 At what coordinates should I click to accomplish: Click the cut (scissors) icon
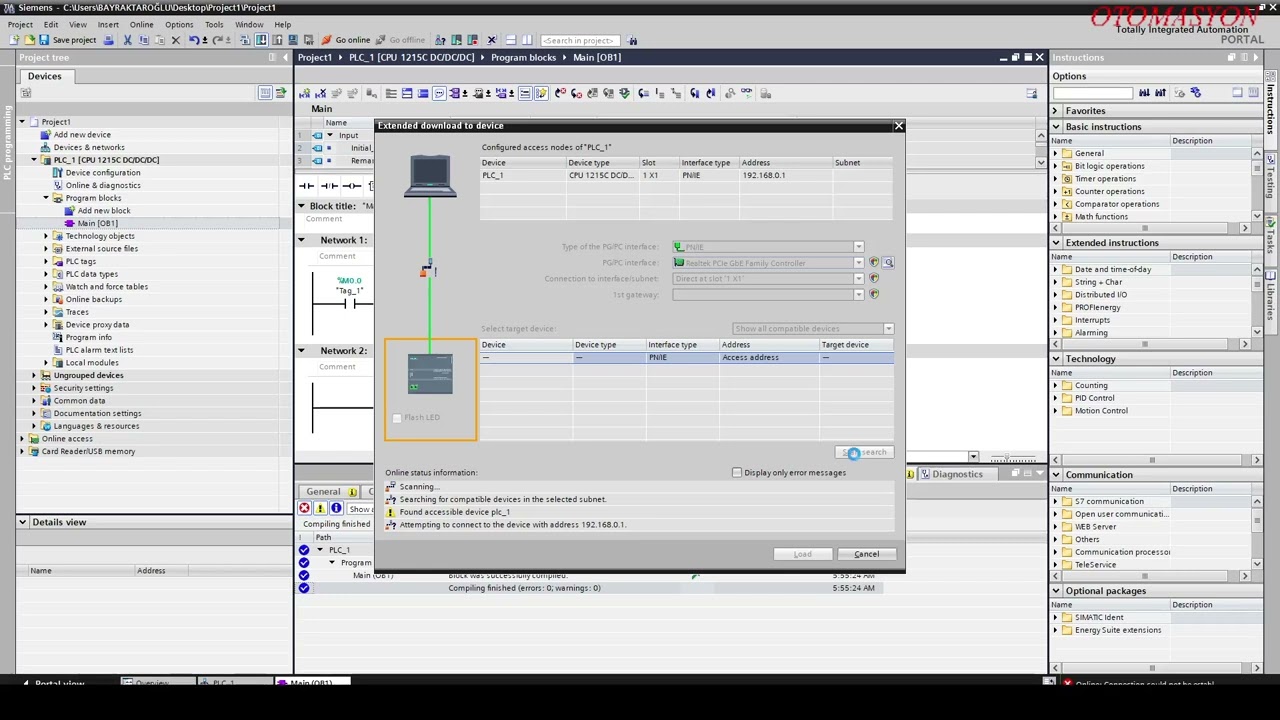(x=127, y=40)
